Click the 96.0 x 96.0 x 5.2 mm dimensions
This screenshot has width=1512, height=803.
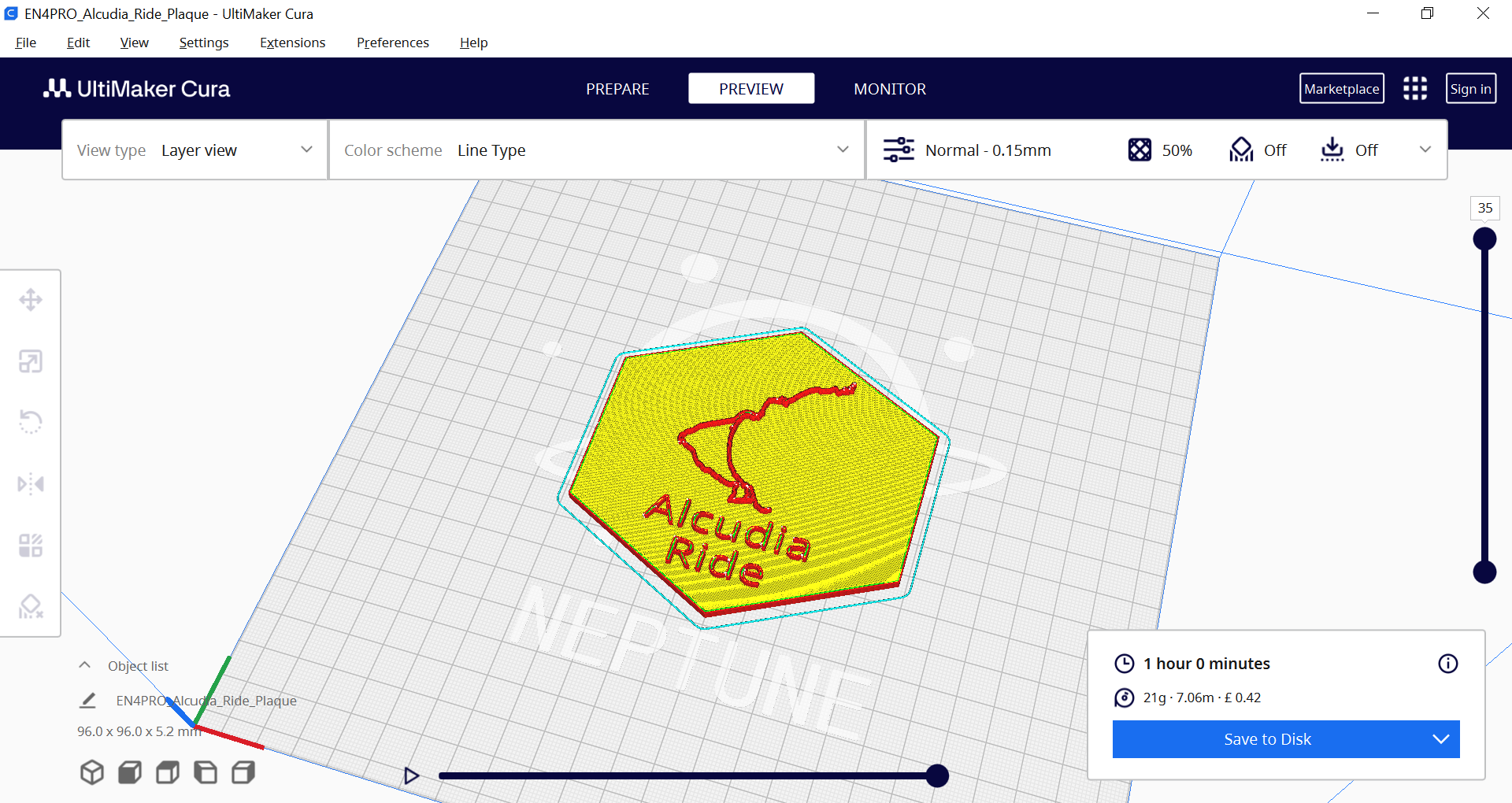point(139,731)
